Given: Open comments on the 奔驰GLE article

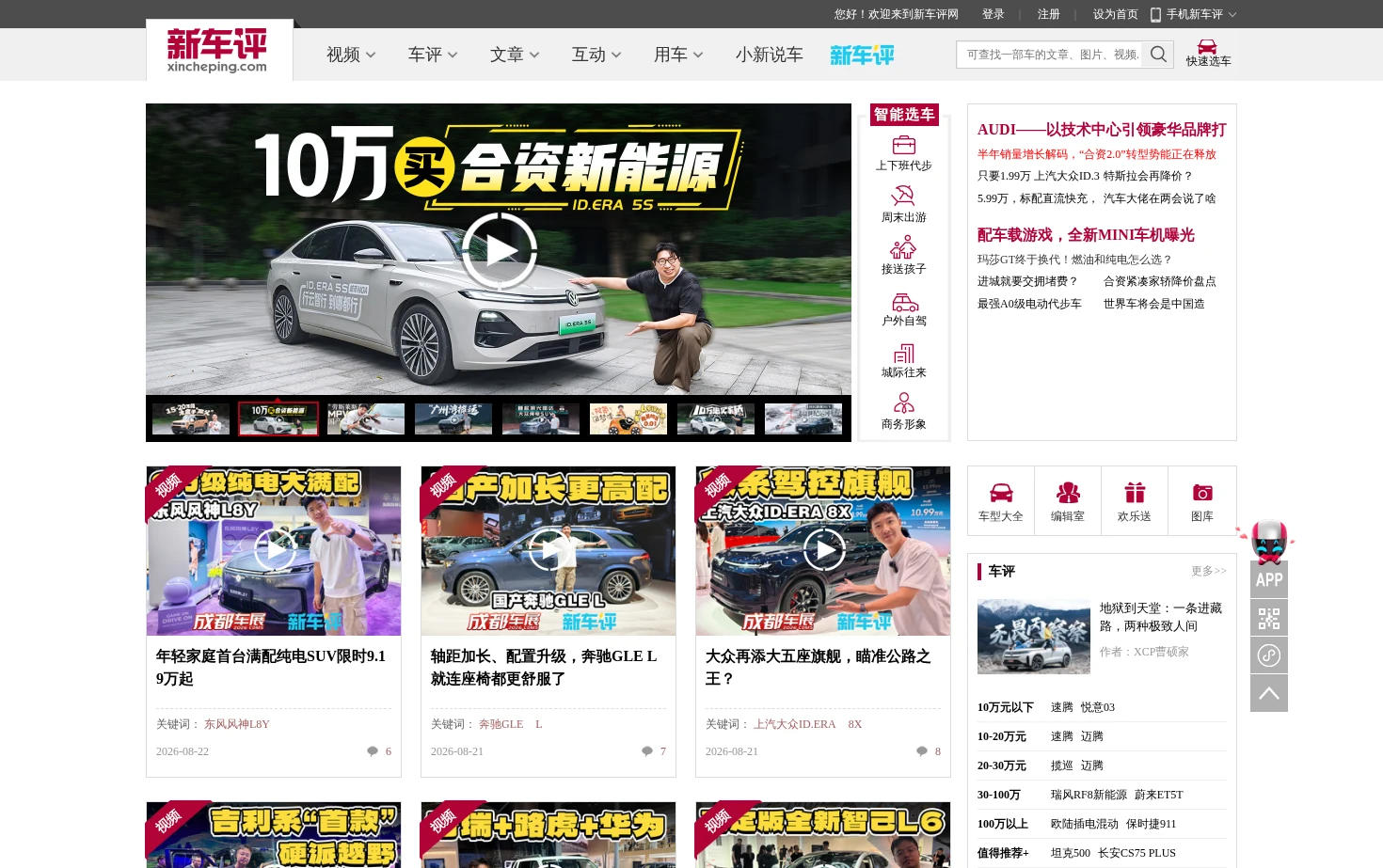Looking at the screenshot, I should [x=654, y=751].
